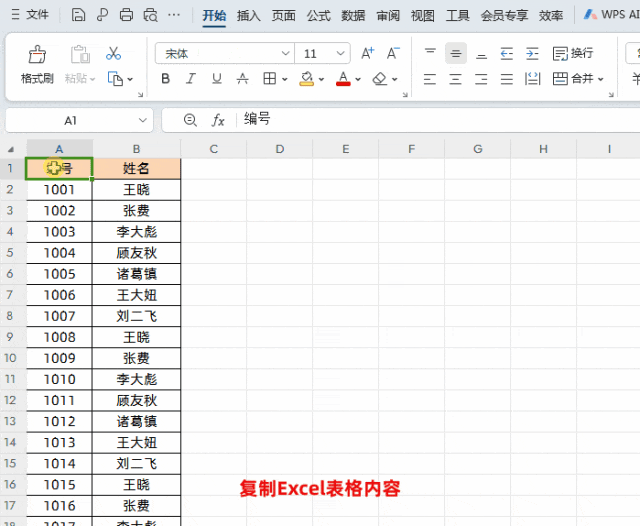Open the 会员专享 tab
This screenshot has height=526, width=640.
tap(504, 16)
